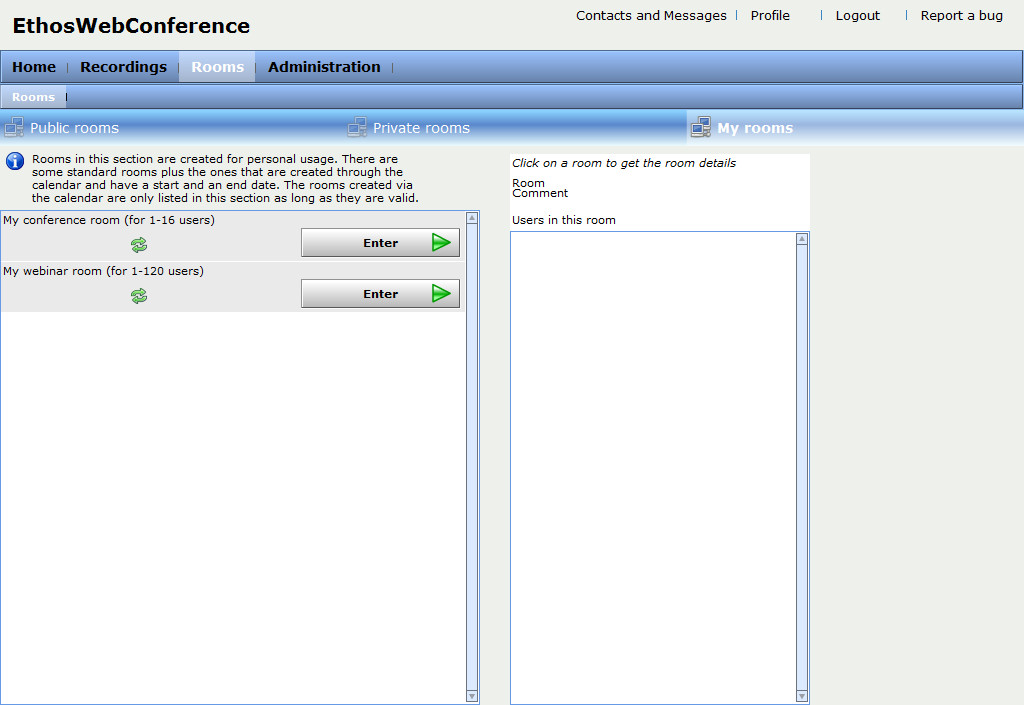1024x705 pixels.
Task: Click the down arrow of the room list scrollbar
Action: click(x=471, y=697)
